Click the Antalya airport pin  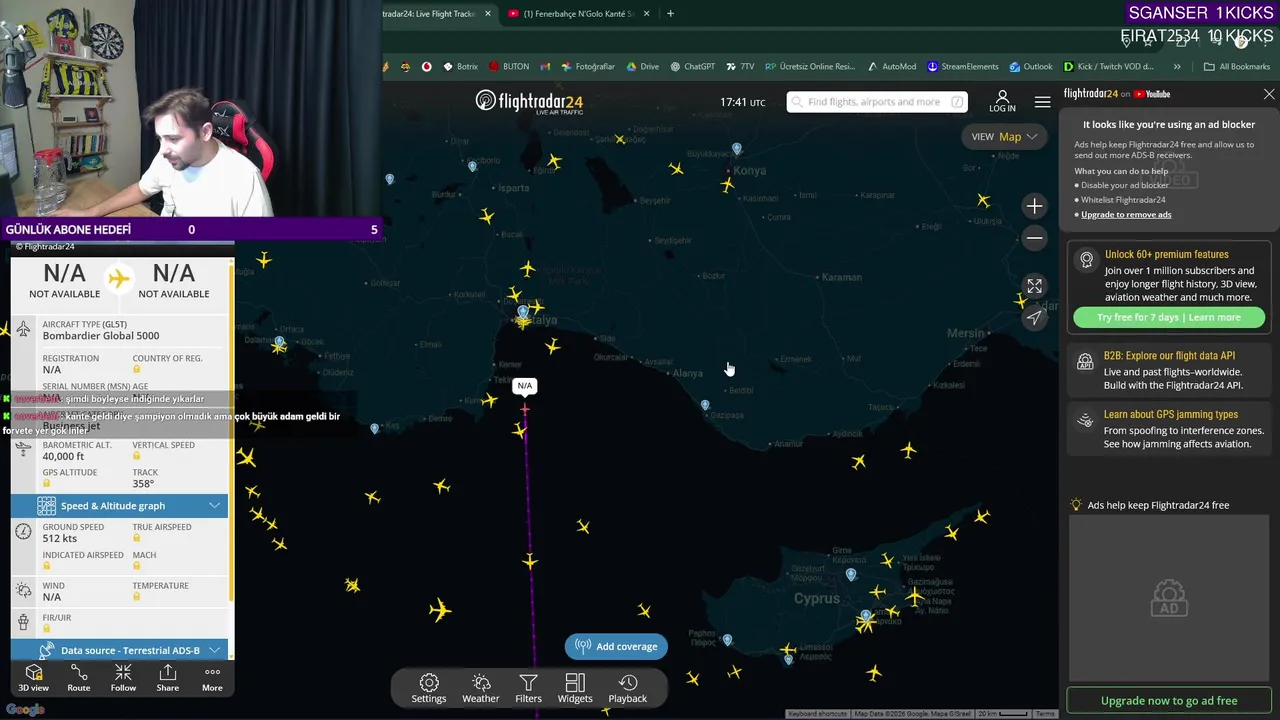click(522, 314)
